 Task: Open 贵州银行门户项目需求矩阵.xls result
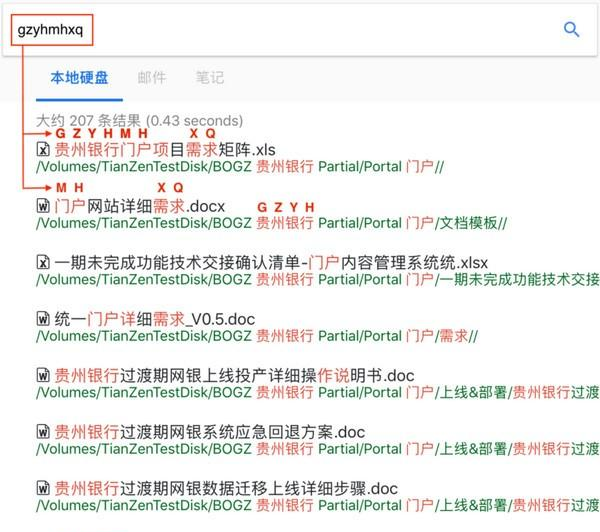(165, 150)
